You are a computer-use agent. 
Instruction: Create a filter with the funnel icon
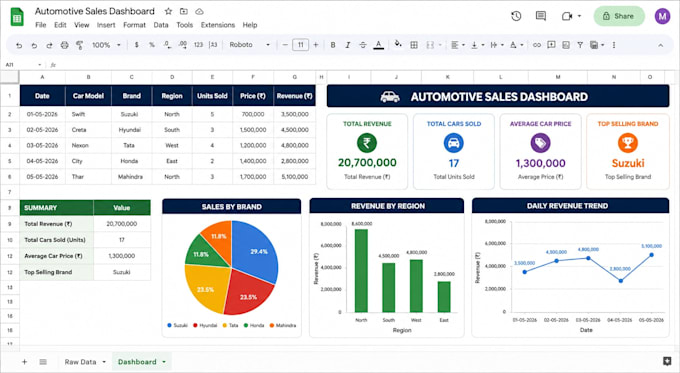coord(580,45)
